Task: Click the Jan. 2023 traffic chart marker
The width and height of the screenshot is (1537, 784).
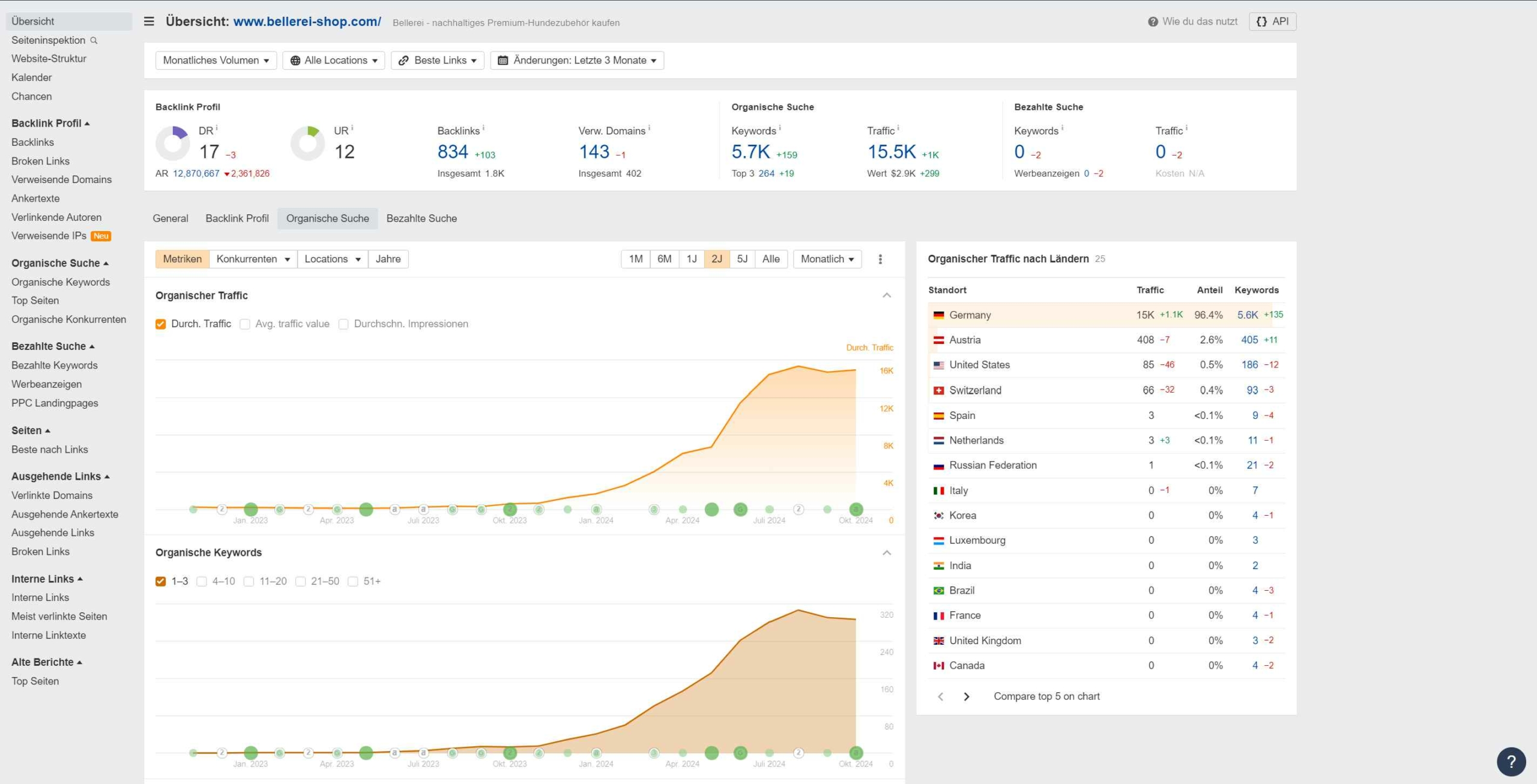Action: click(251, 510)
